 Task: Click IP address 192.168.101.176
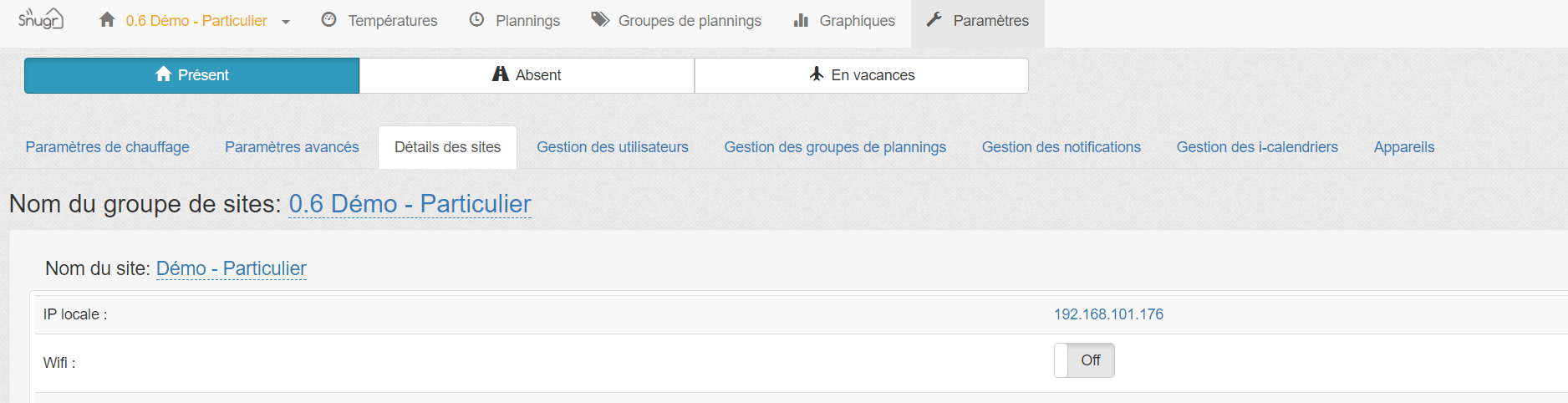pos(1108,314)
